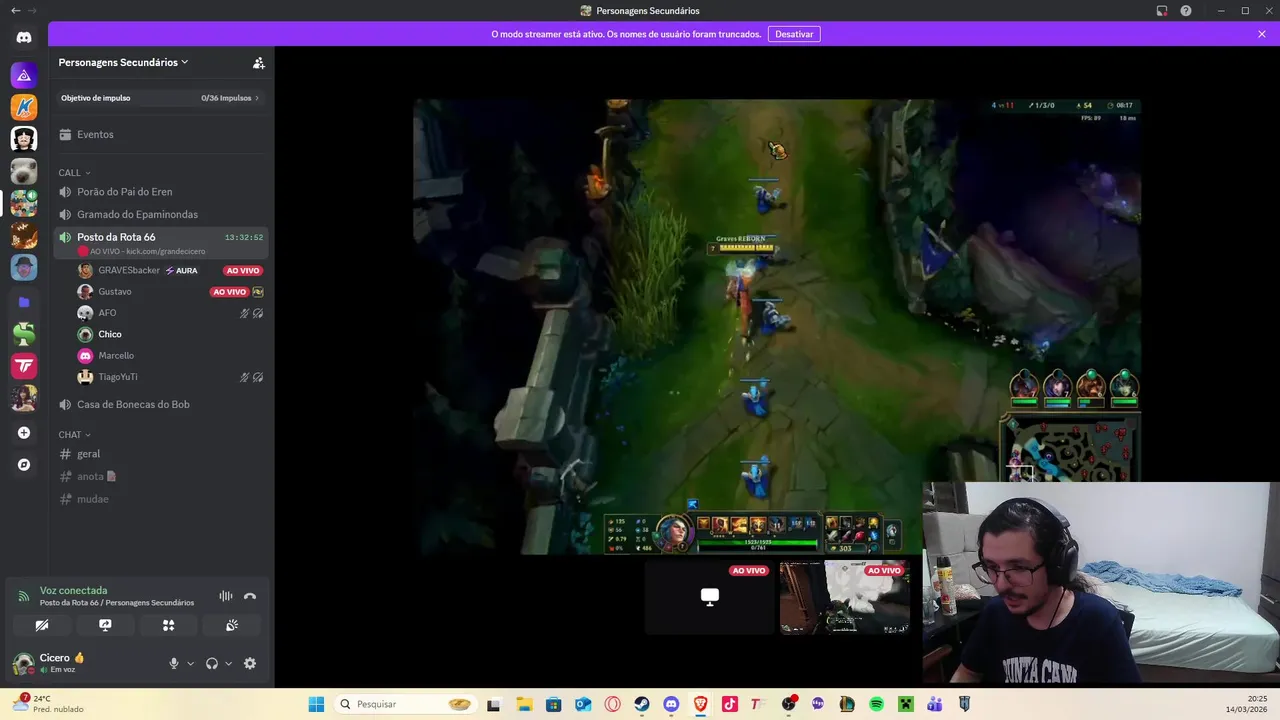This screenshot has width=1280, height=720.
Task: Open noise suppression waveform icon
Action: coord(226,596)
